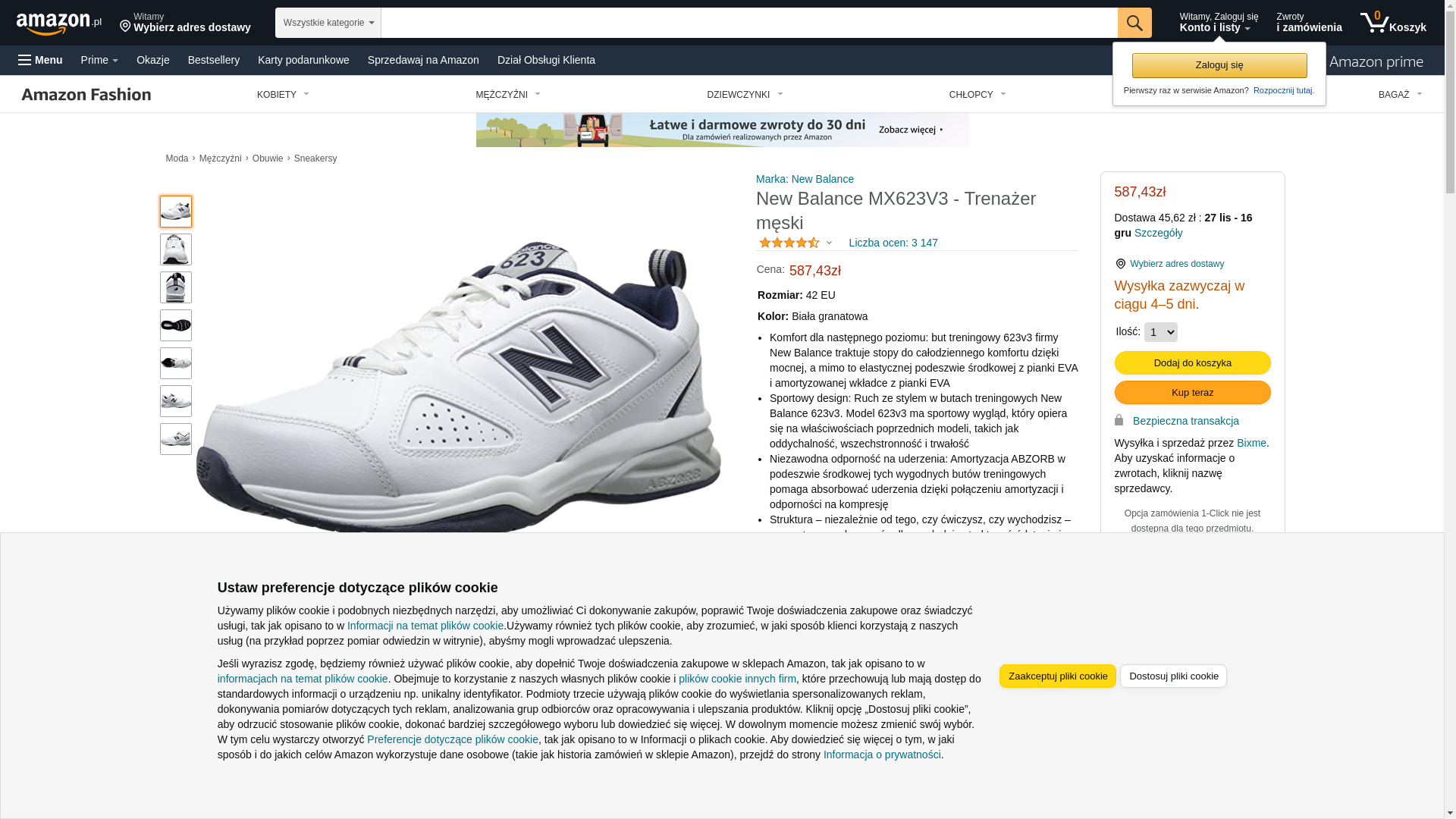Expand the KOBIETY fashion menu
Image resolution: width=1456 pixels, height=819 pixels.
[x=283, y=95]
